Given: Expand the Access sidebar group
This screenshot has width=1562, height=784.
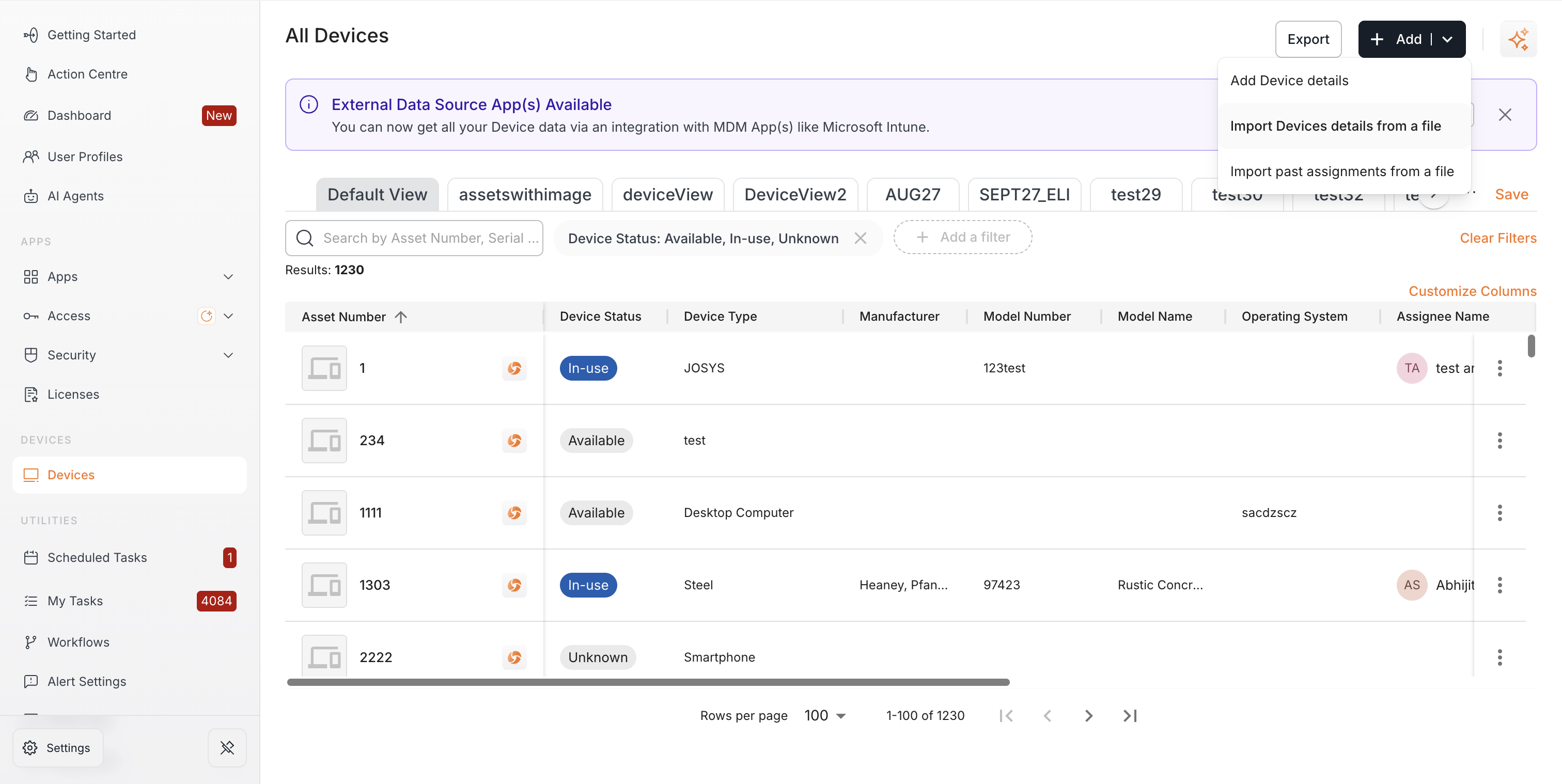Looking at the screenshot, I should click(228, 316).
